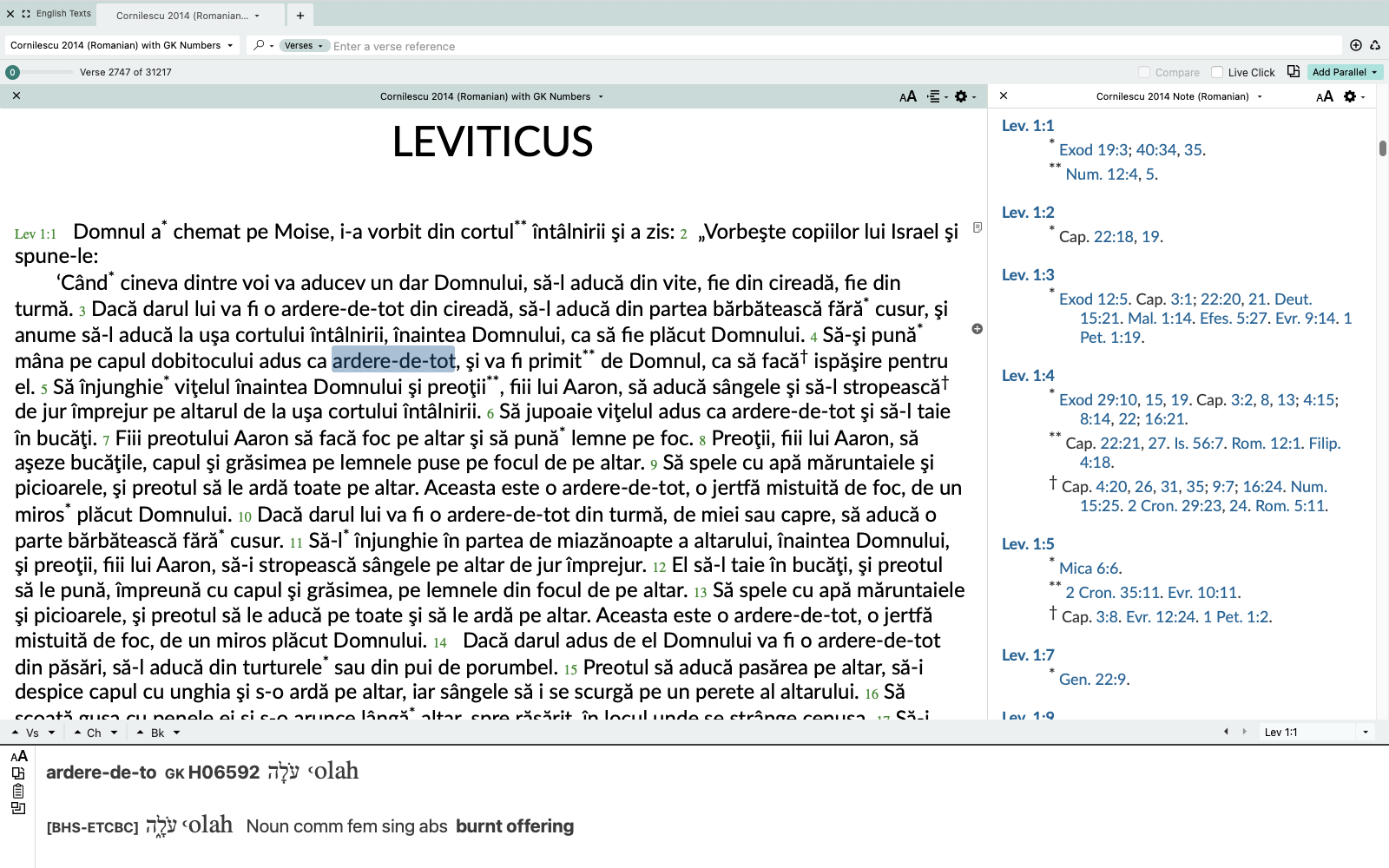Click the LEVITICUS book title
The image size is (1389, 868).
click(x=492, y=141)
